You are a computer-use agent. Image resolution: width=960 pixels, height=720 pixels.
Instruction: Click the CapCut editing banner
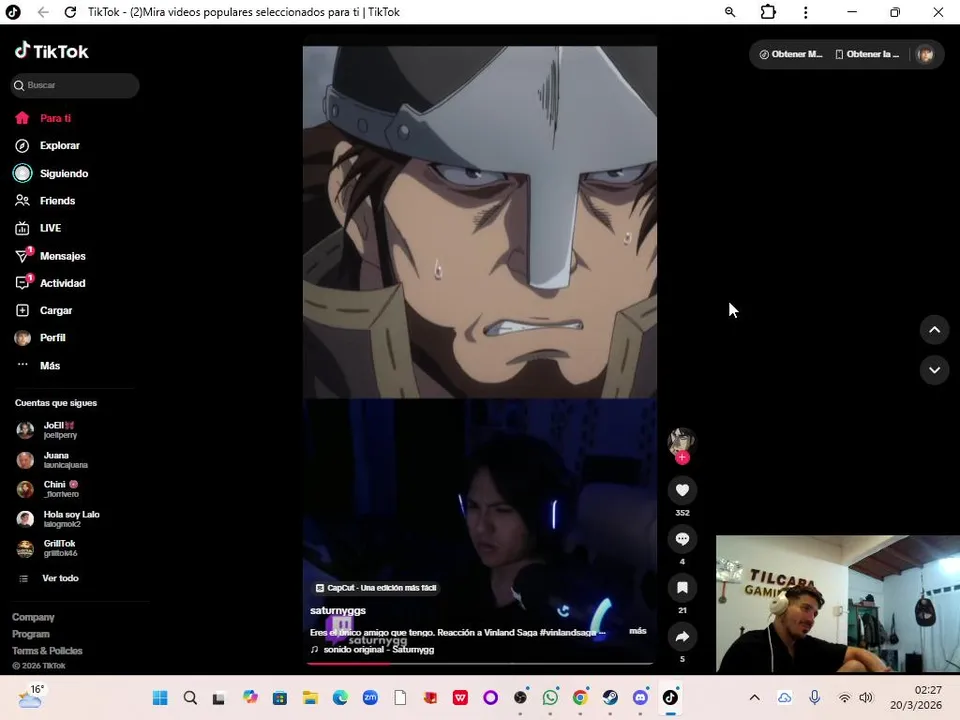[375, 588]
